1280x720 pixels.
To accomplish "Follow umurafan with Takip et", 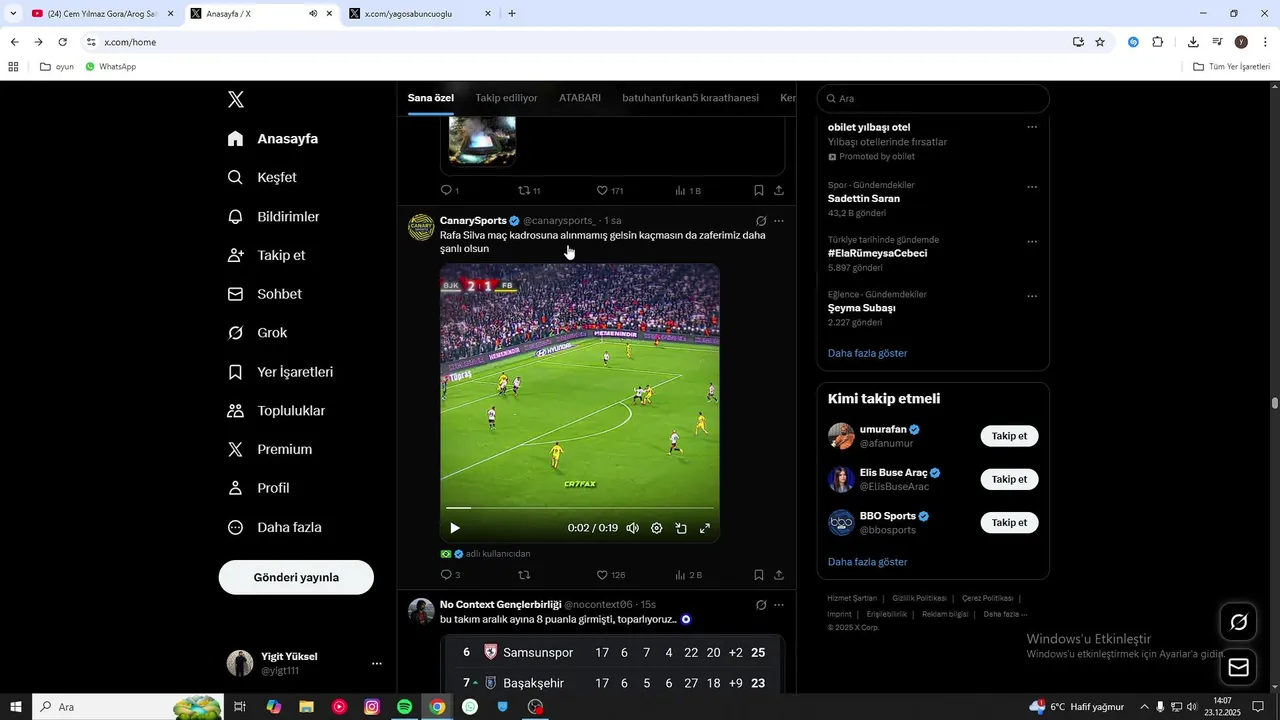I will pyautogui.click(x=1009, y=436).
